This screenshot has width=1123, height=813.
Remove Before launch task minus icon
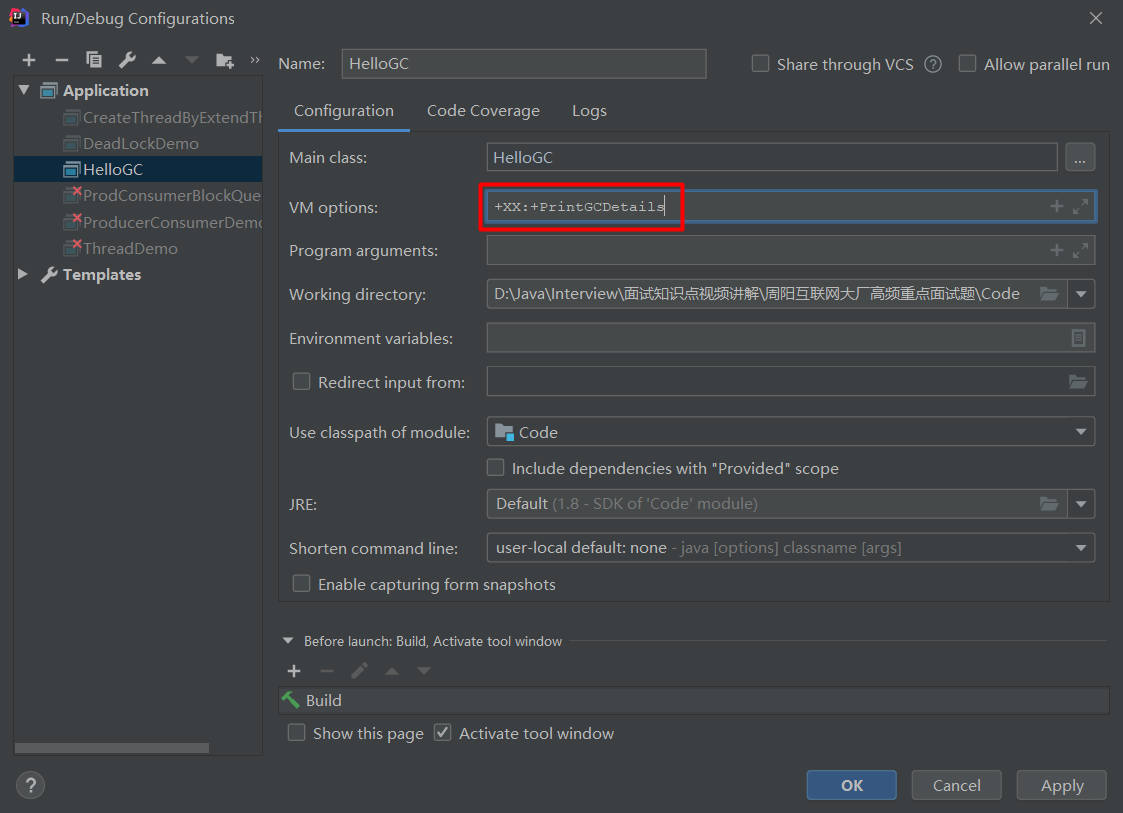point(327,671)
